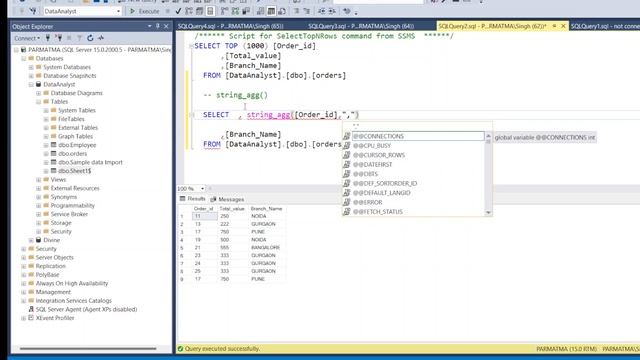Switch output to Results to Text
The width and height of the screenshot is (640, 360).
pos(260,11)
